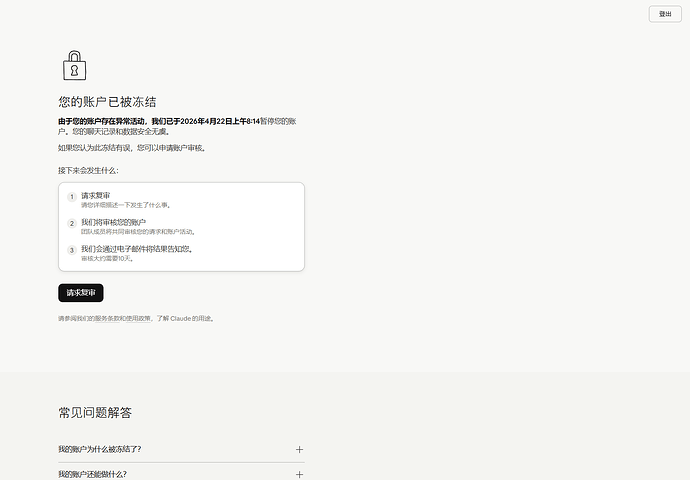
Task: Click step number 3 circle
Action: click(72, 250)
